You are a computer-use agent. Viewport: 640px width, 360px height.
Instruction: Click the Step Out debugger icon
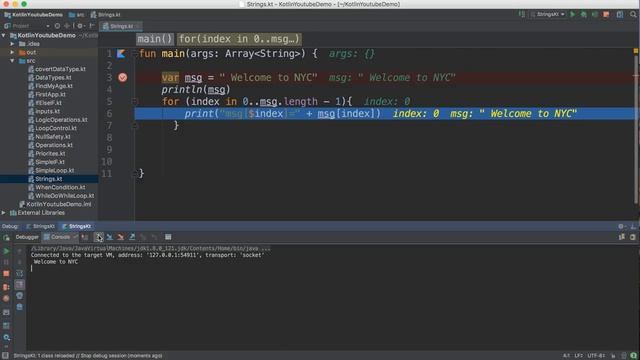(132, 237)
